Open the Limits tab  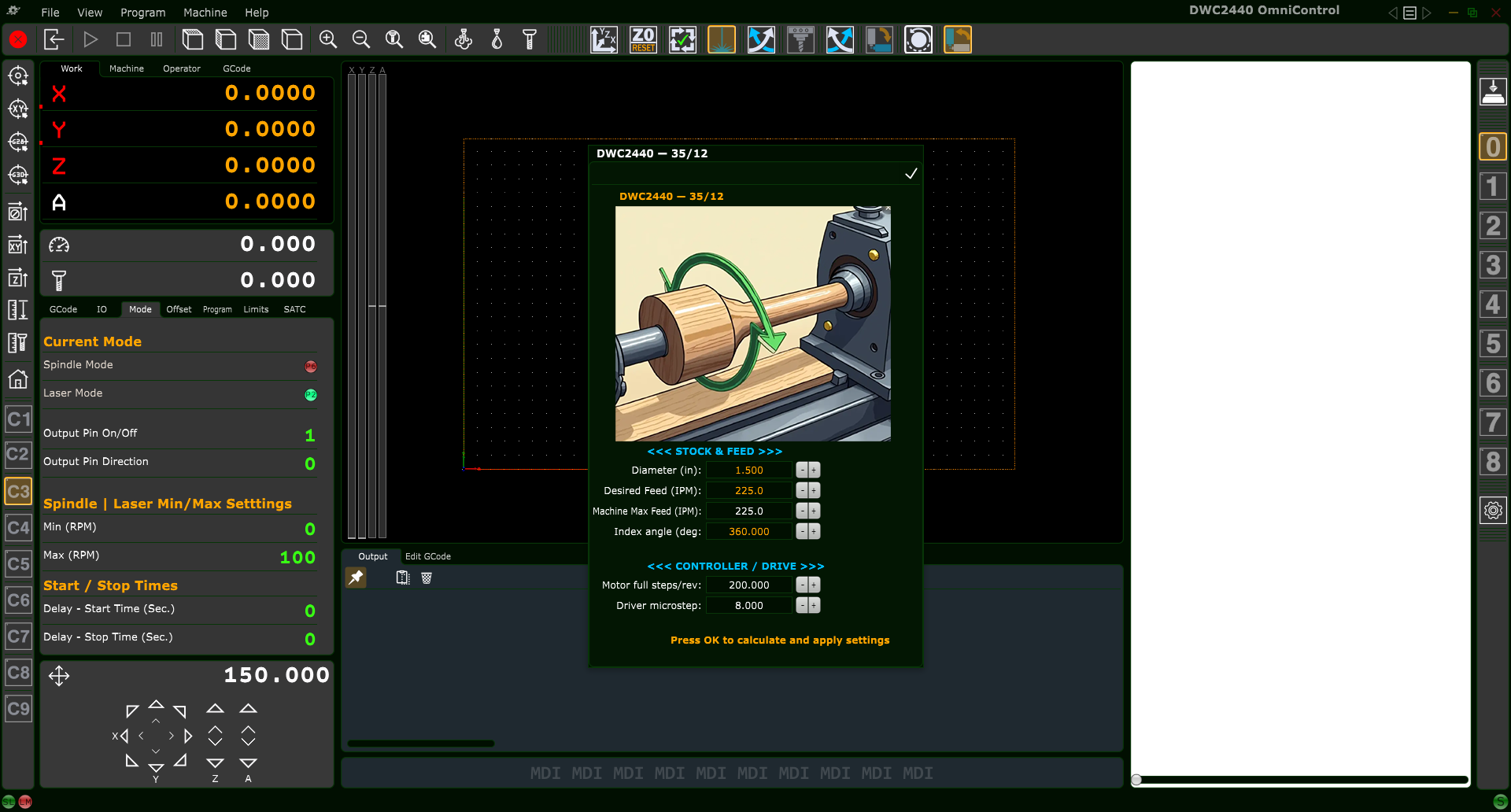[255, 309]
